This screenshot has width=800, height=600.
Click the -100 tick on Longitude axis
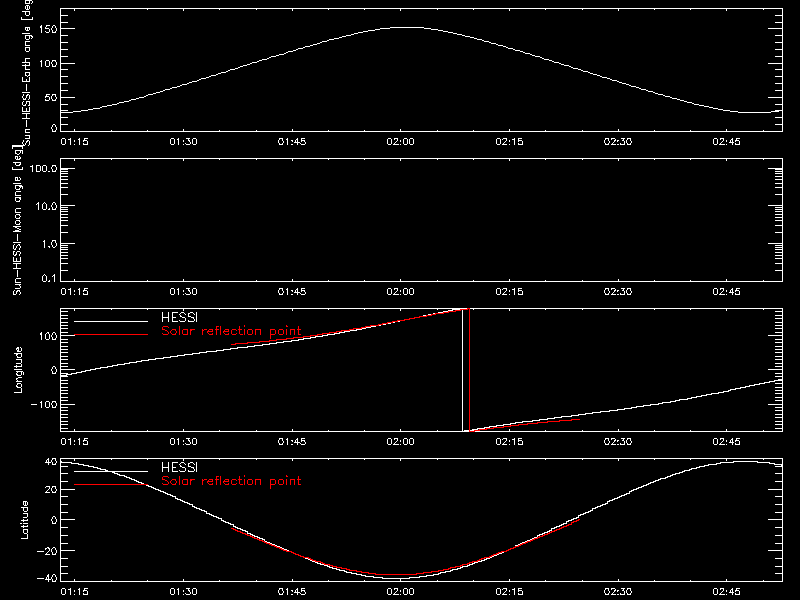tap(44, 404)
